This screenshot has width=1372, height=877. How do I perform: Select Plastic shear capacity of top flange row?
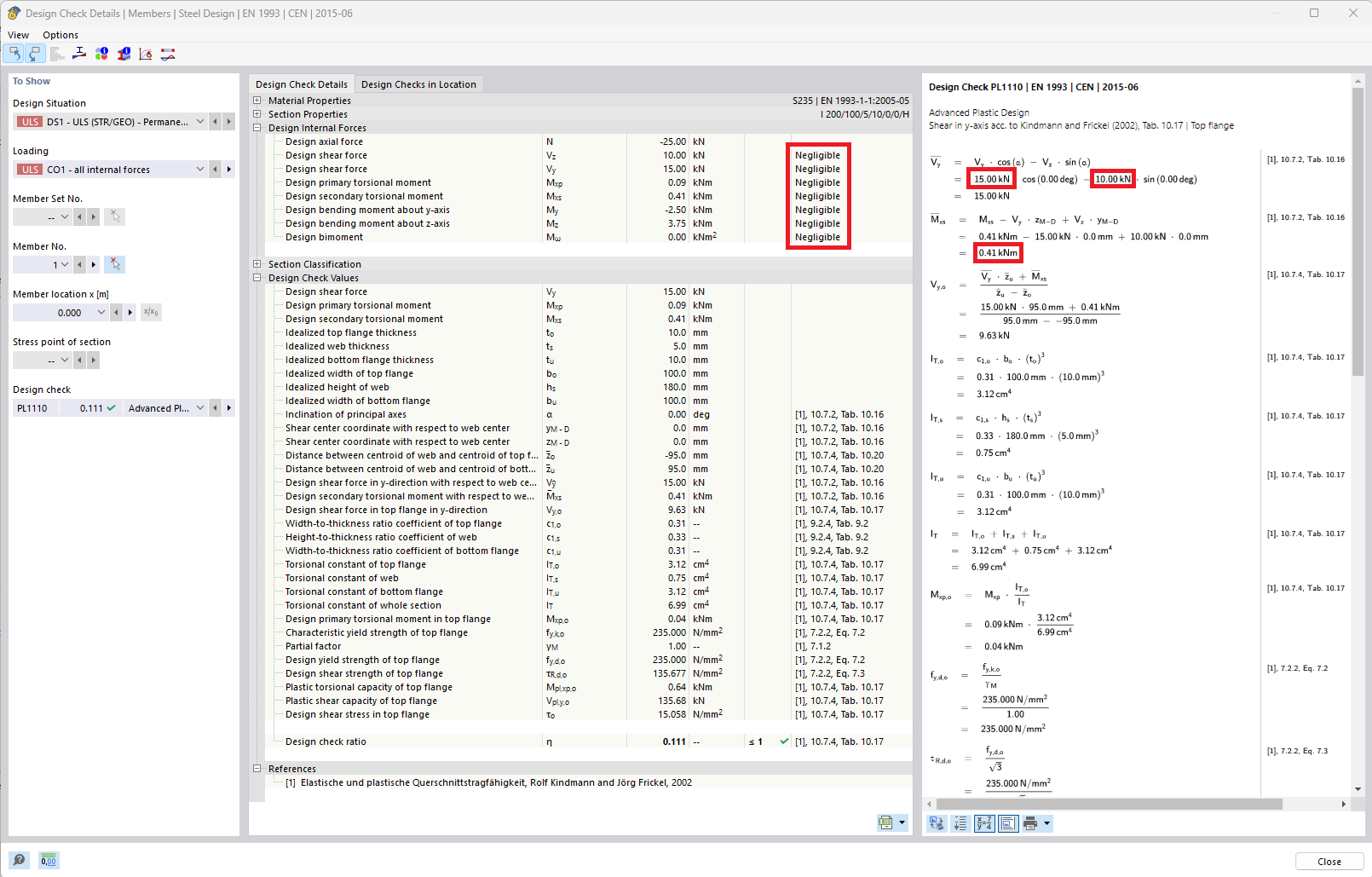[x=588, y=701]
